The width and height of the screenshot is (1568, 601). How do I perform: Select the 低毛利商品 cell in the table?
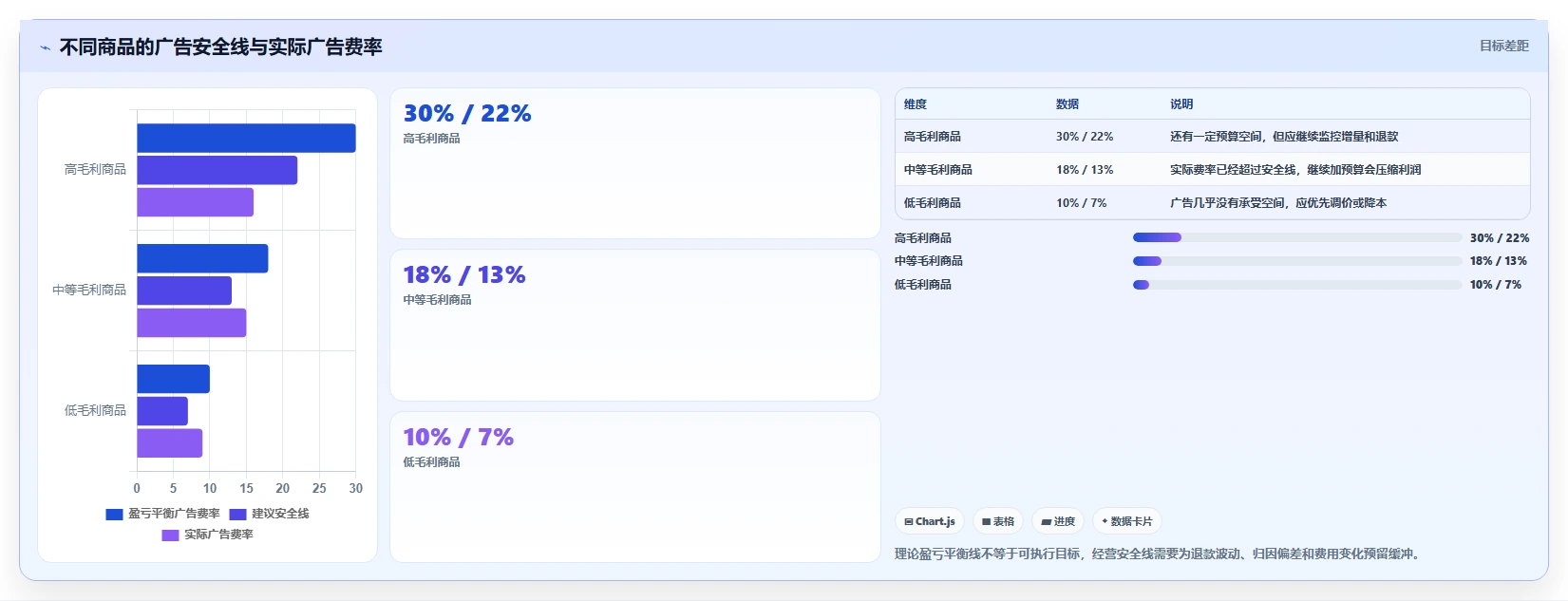click(933, 203)
